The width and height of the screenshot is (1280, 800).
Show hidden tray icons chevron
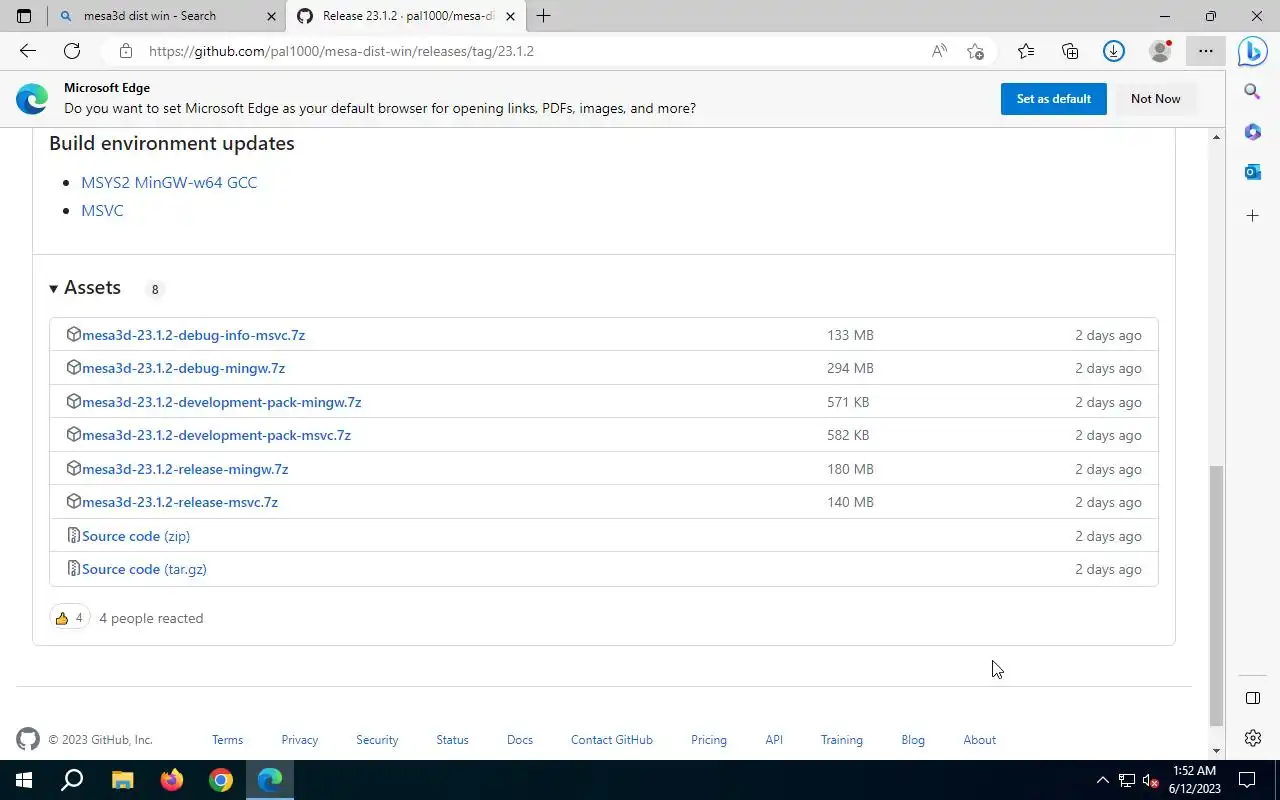click(1103, 780)
